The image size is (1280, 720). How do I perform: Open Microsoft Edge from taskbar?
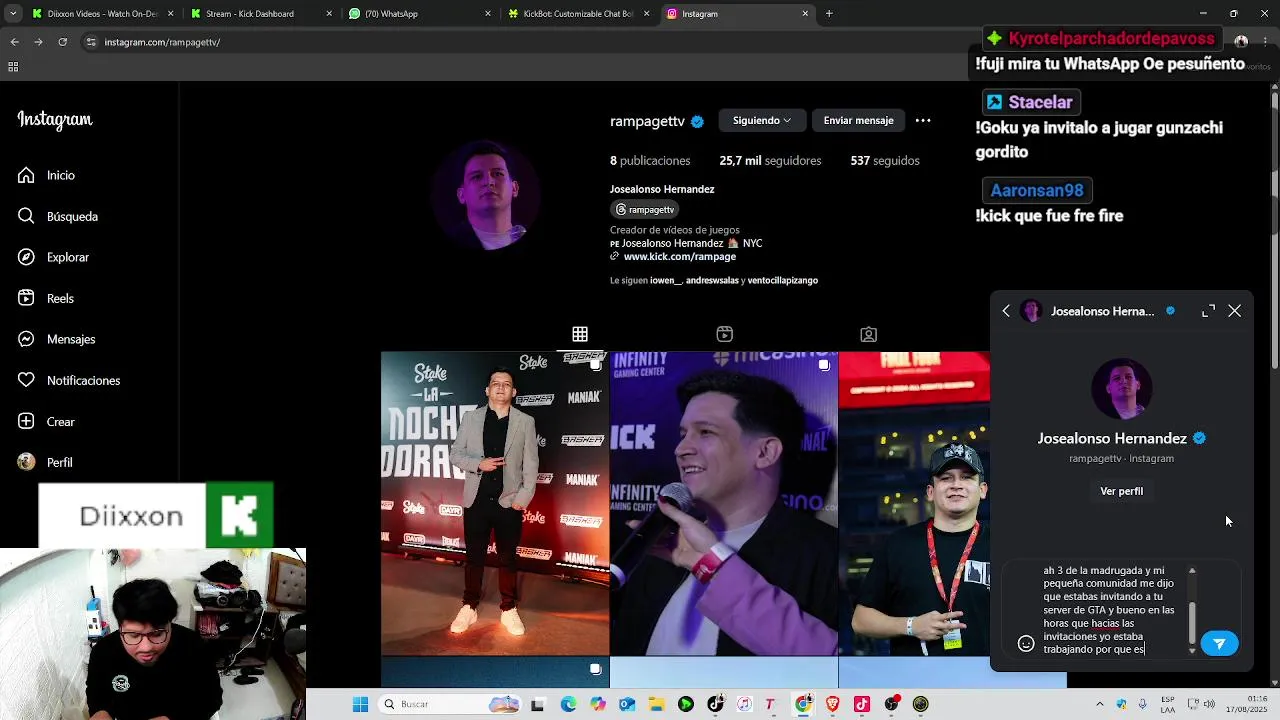[568, 704]
